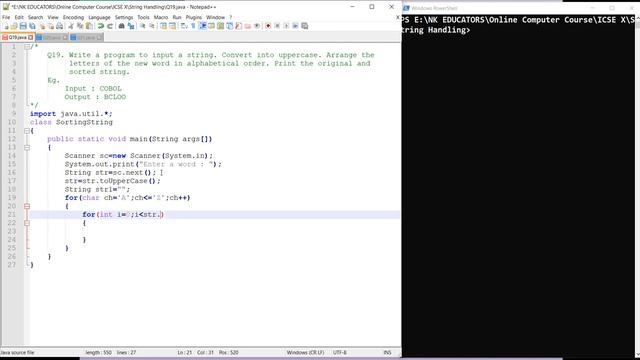The height and width of the screenshot is (360, 640).
Task: Collapse the class fold at line 11
Action: 27,131
